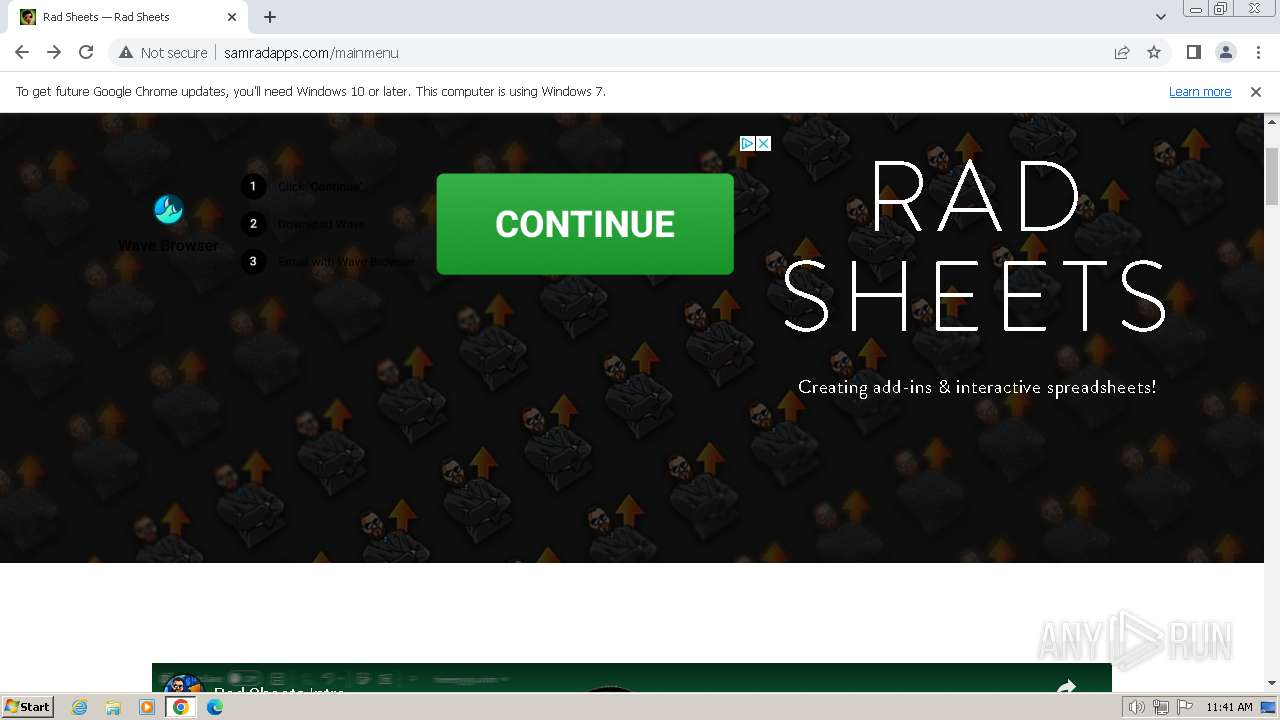
Task: Share this page using the share icon
Action: point(1122,52)
